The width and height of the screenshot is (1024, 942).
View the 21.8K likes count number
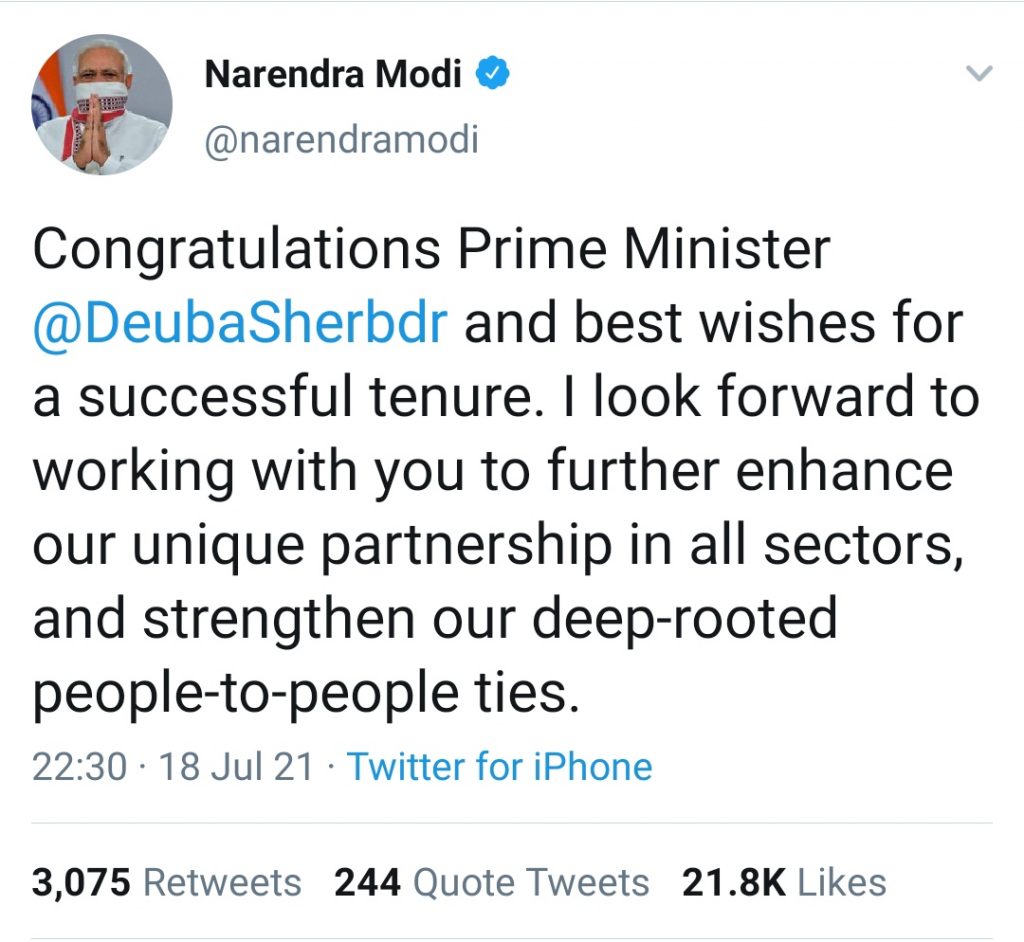(x=734, y=883)
